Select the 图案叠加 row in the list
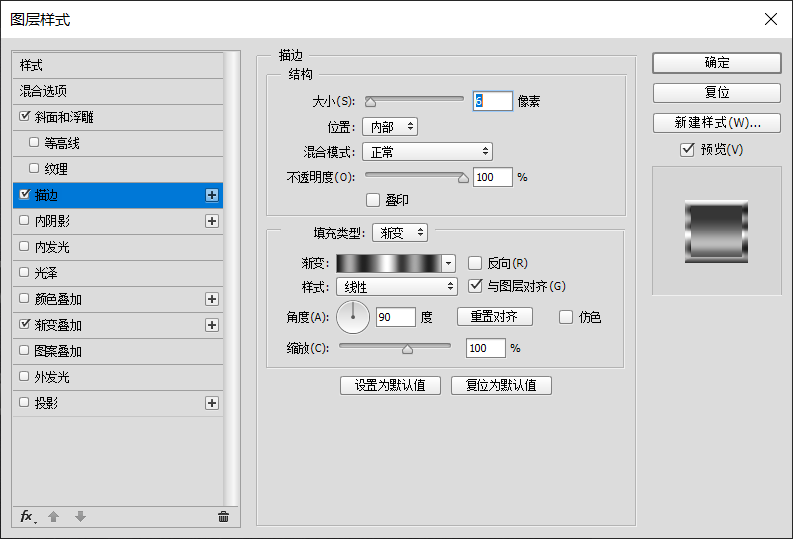 tap(118, 351)
